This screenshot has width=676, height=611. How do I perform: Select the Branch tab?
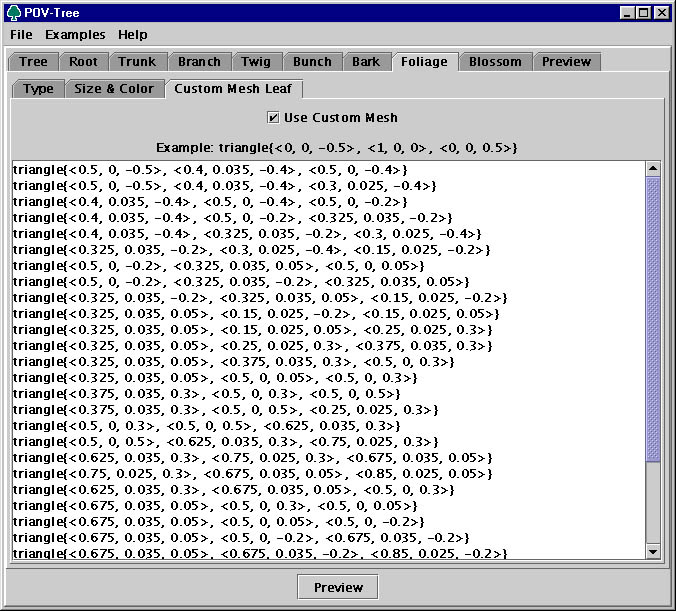(199, 62)
